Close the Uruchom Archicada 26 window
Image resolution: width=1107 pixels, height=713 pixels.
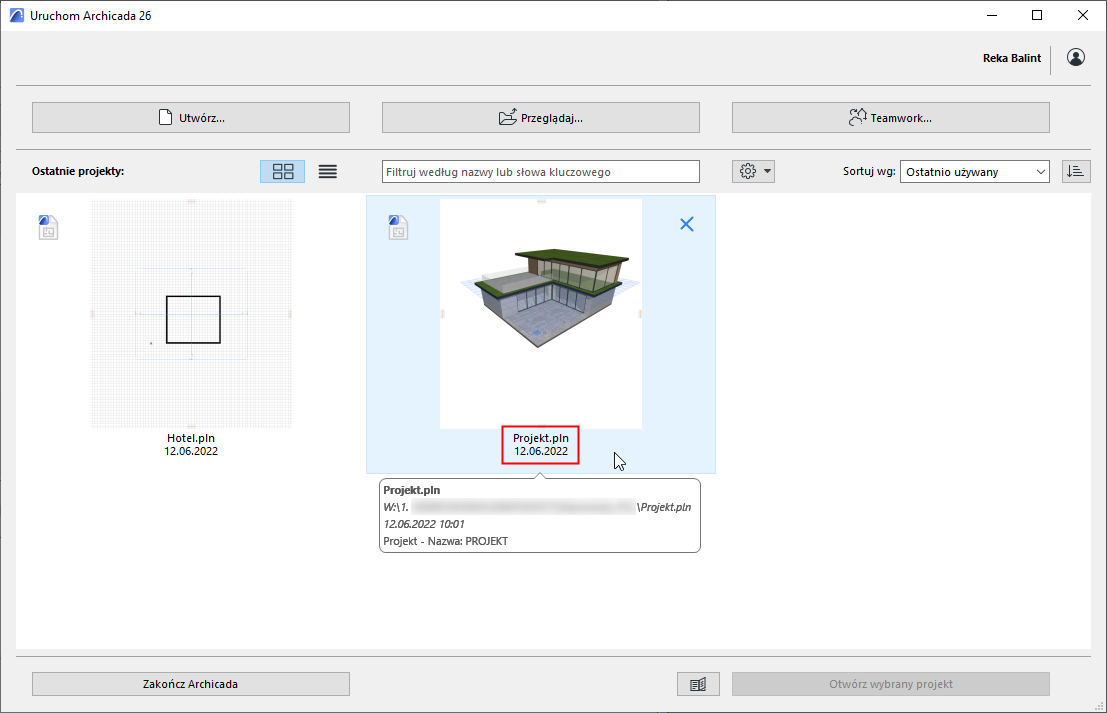[x=1083, y=16]
